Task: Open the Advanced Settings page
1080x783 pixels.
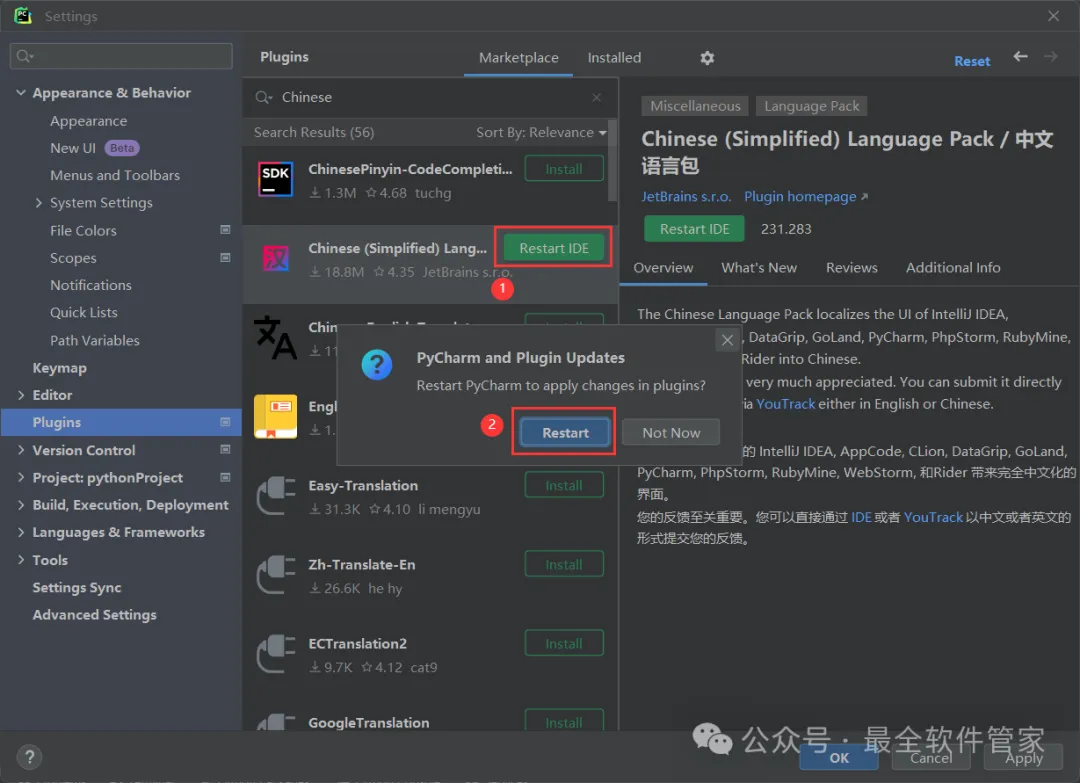Action: (94, 615)
